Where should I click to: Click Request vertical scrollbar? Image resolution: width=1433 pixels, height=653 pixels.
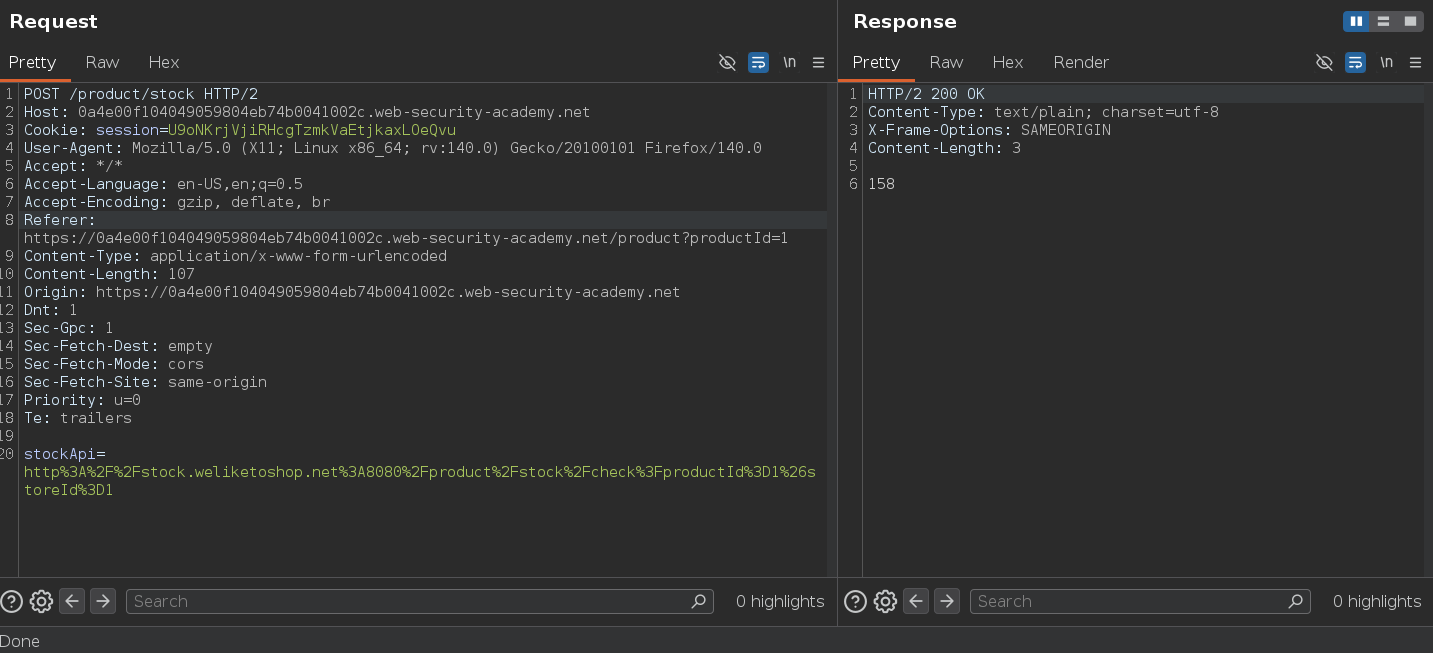click(x=832, y=330)
